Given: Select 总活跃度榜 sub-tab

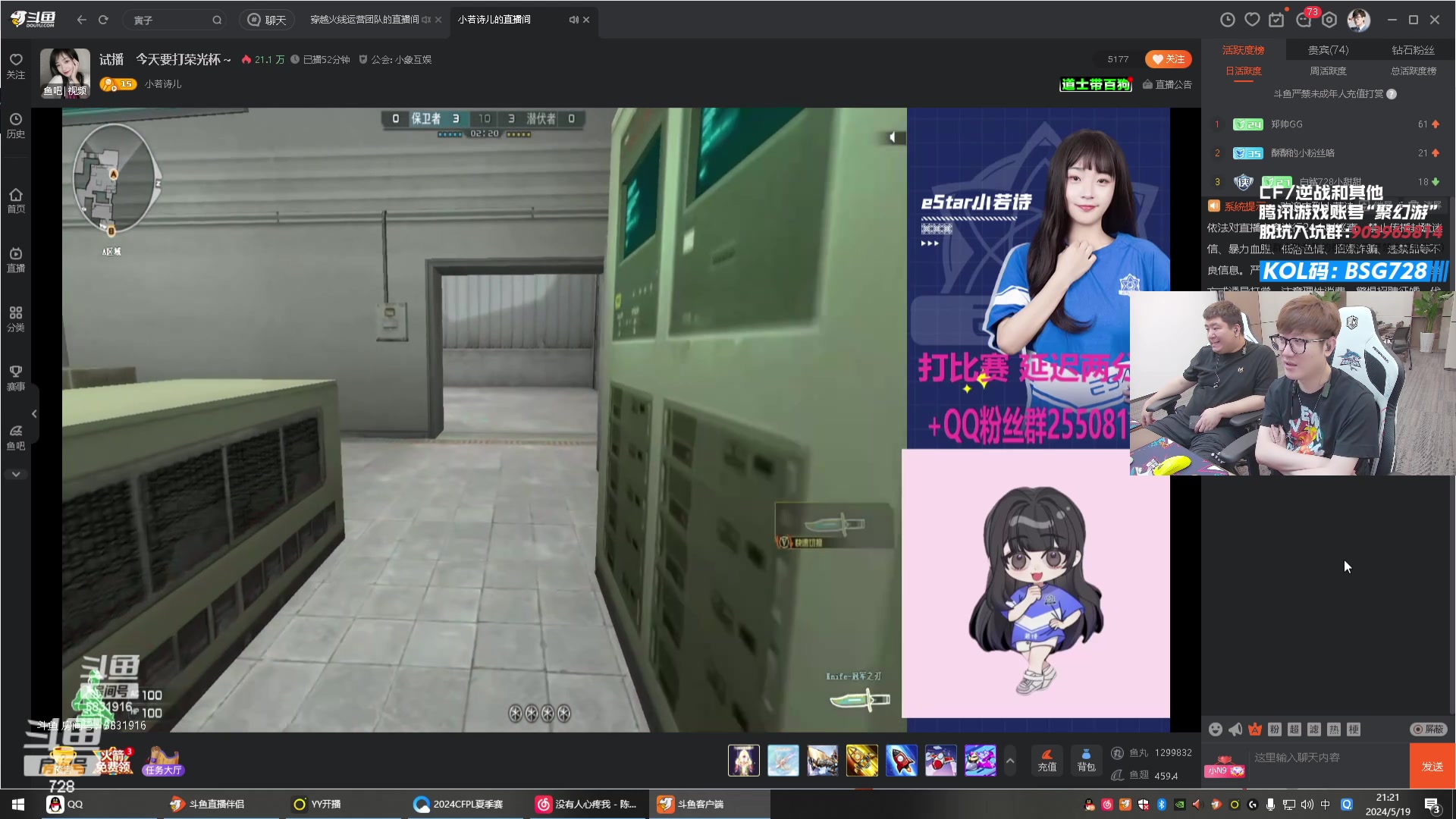Looking at the screenshot, I should pos(1413,71).
